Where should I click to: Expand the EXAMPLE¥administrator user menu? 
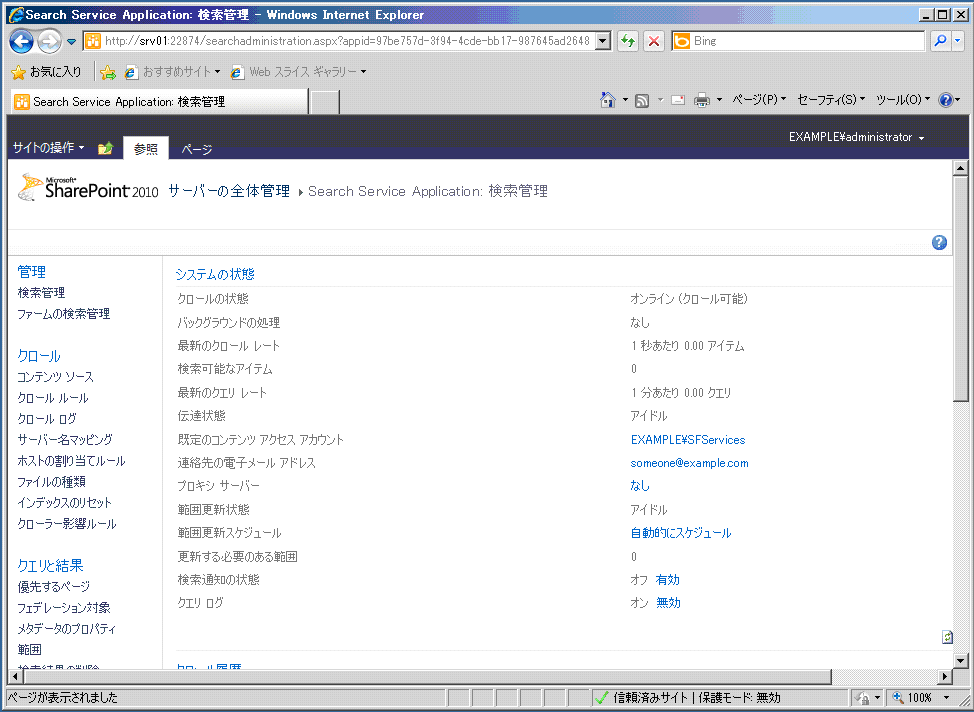pyautogui.click(x=857, y=137)
